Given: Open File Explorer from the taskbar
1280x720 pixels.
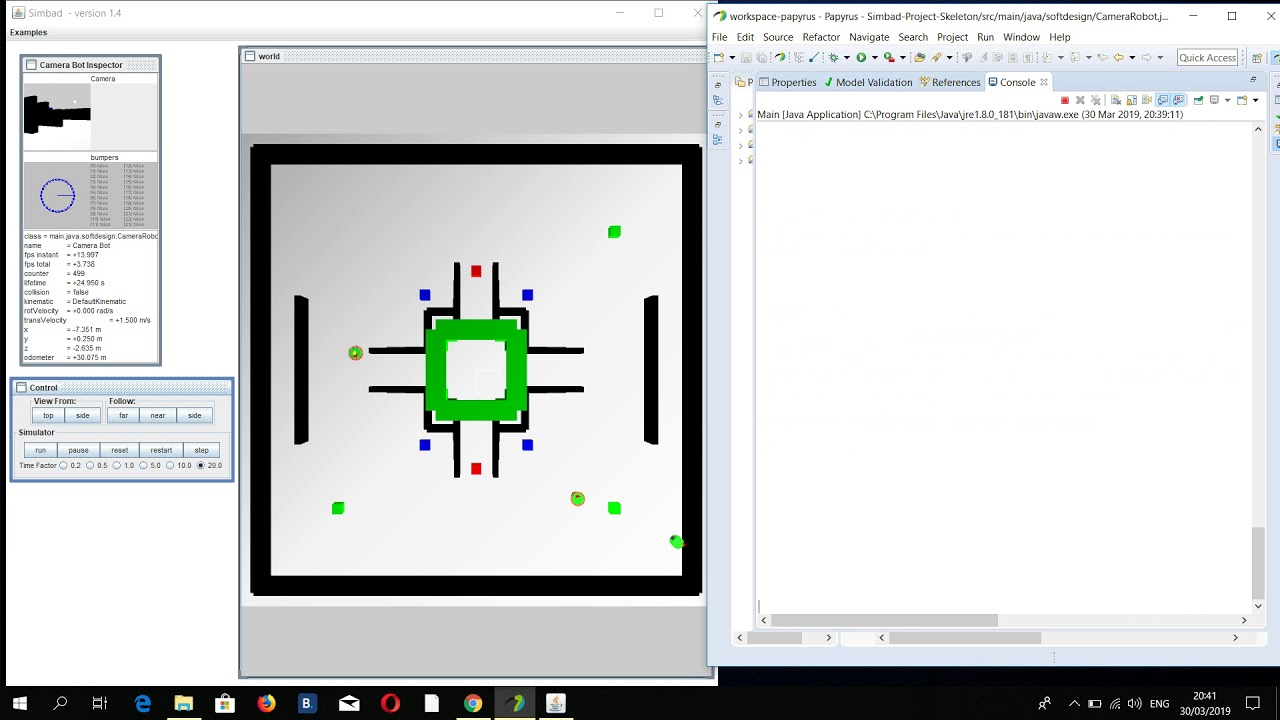Looking at the screenshot, I should pyautogui.click(x=183, y=703).
